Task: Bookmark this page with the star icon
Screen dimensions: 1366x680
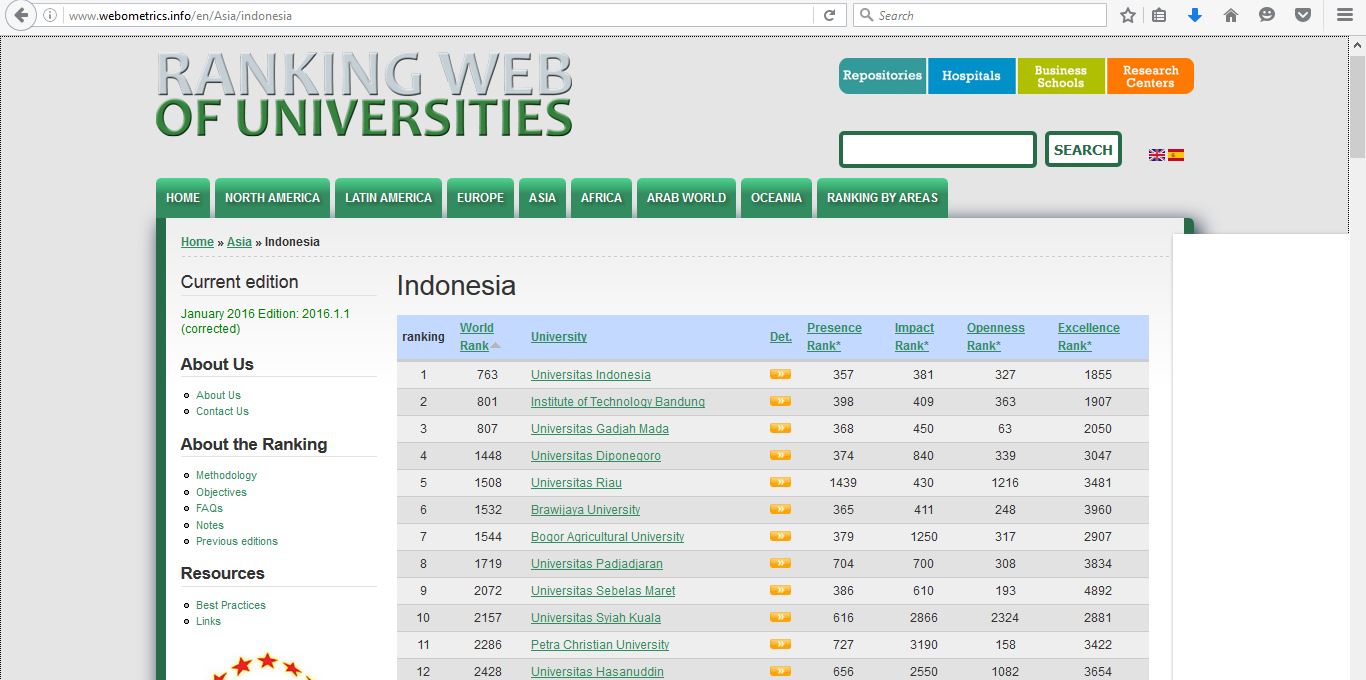Action: point(1128,15)
